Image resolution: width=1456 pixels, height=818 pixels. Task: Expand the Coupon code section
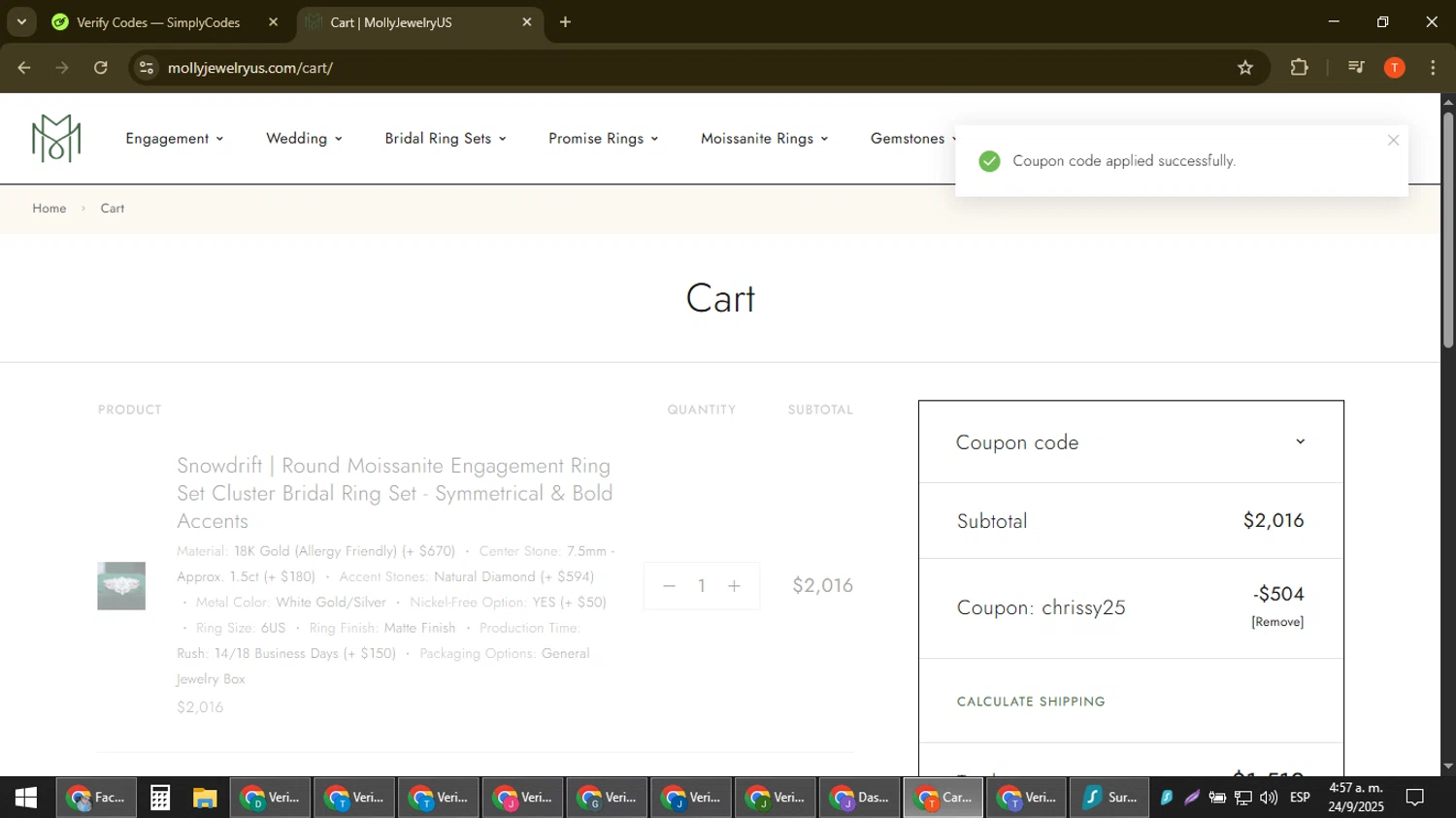1131,442
